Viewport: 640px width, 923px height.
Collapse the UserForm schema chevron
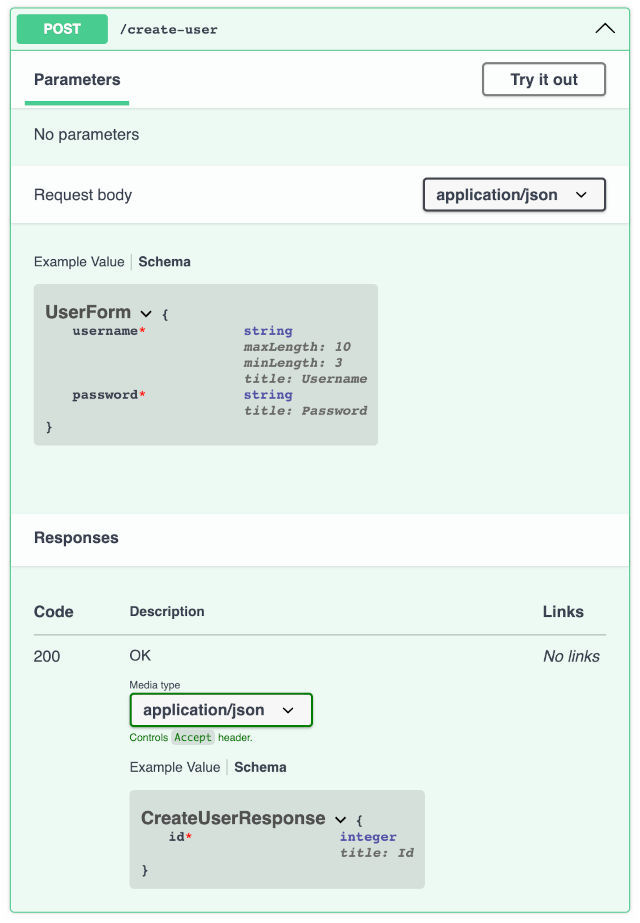(x=146, y=314)
